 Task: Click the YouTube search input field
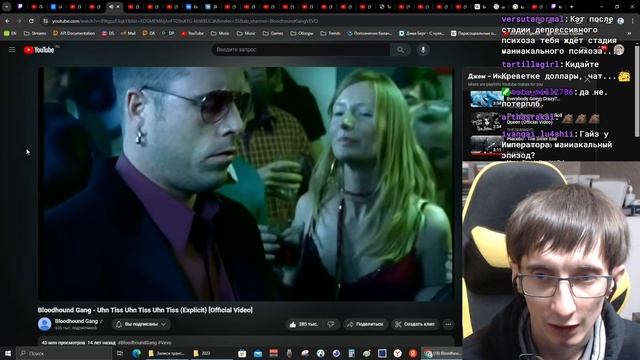tap(301, 50)
